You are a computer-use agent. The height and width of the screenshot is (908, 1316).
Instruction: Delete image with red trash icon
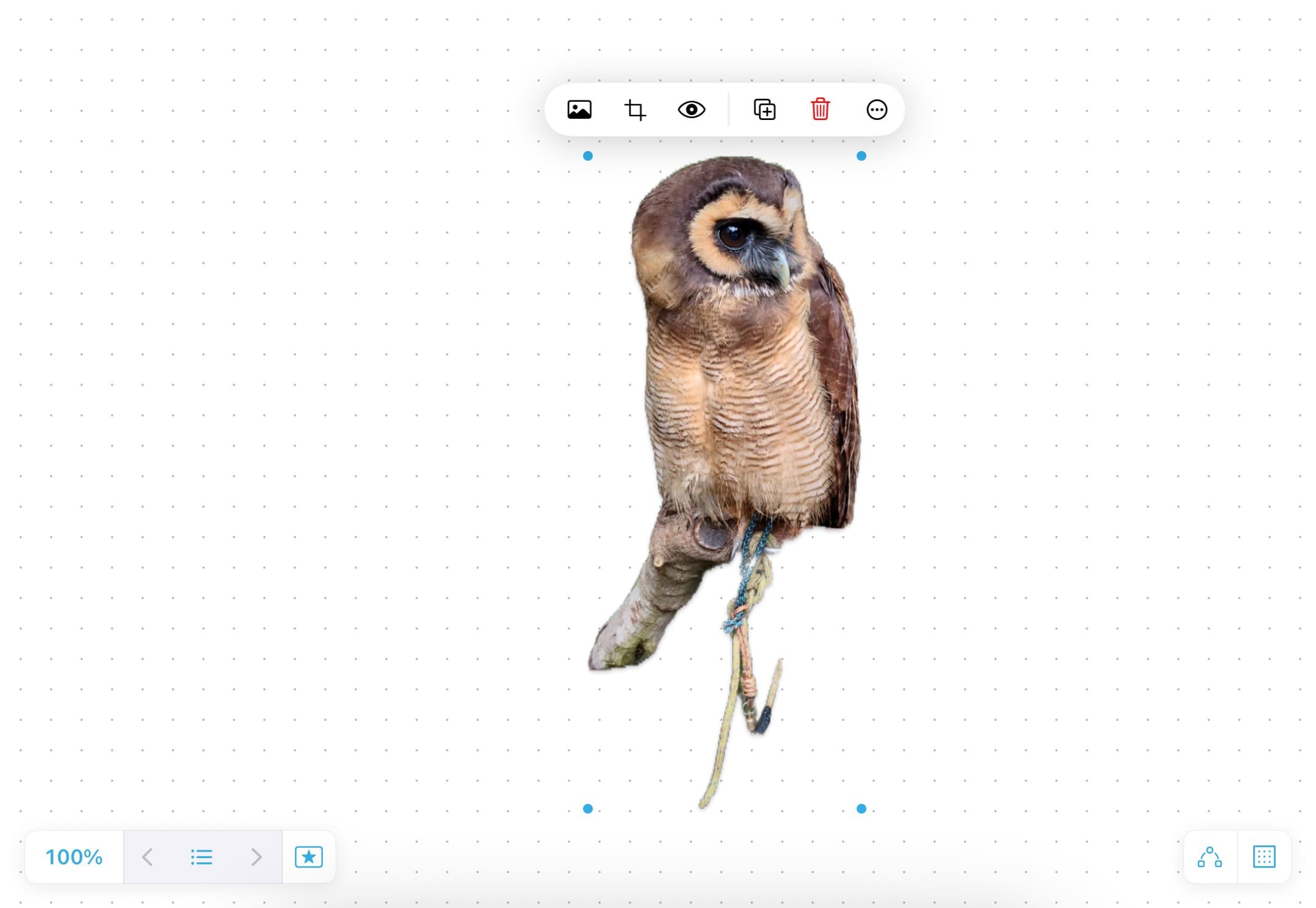(820, 110)
